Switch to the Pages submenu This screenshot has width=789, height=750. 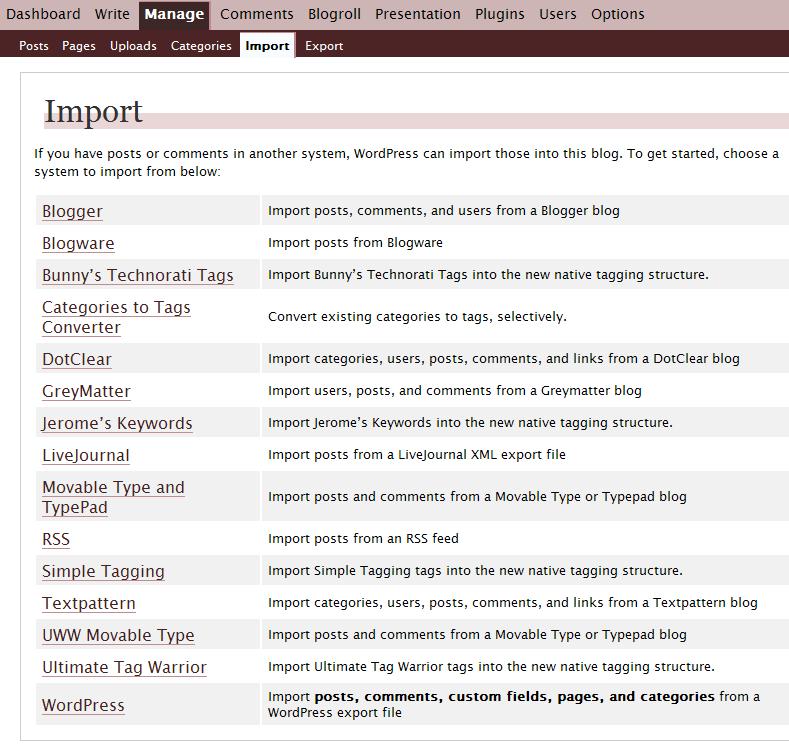click(78, 46)
